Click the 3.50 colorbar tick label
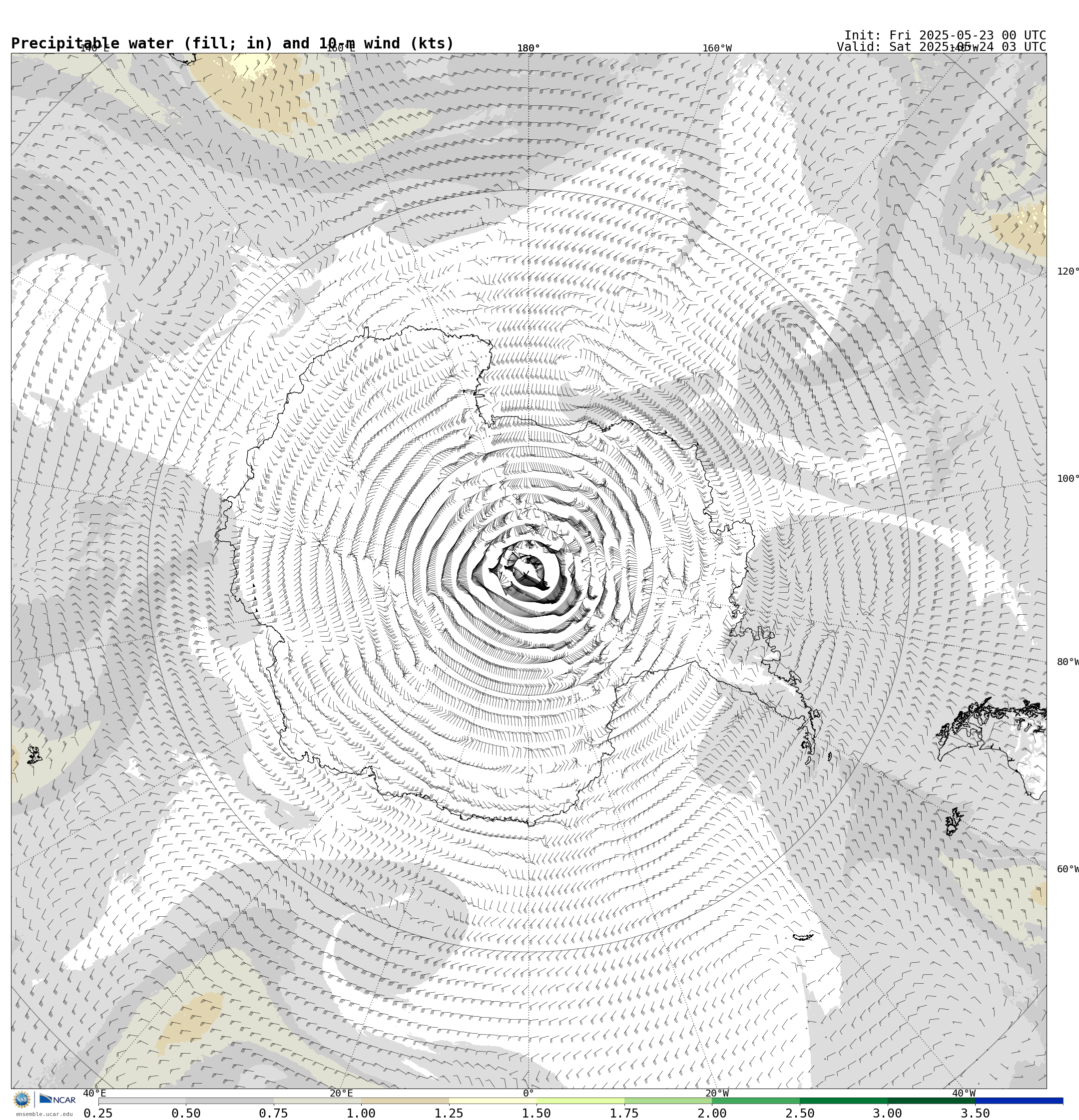This screenshot has height=1120, width=1079. [x=975, y=1113]
